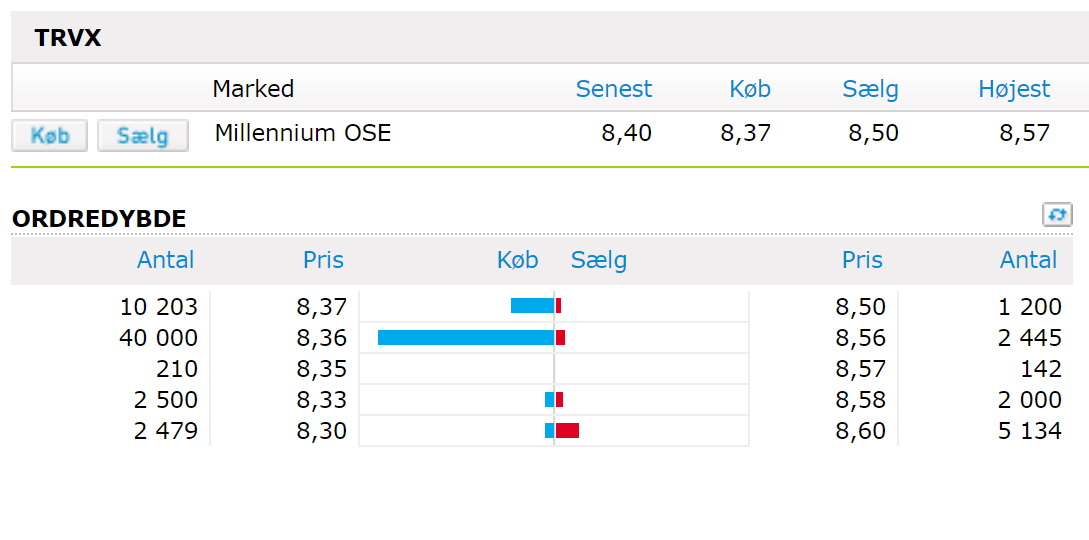Refresh the order depth with the reload icon
The height and width of the screenshot is (540, 1089).
tap(1057, 215)
